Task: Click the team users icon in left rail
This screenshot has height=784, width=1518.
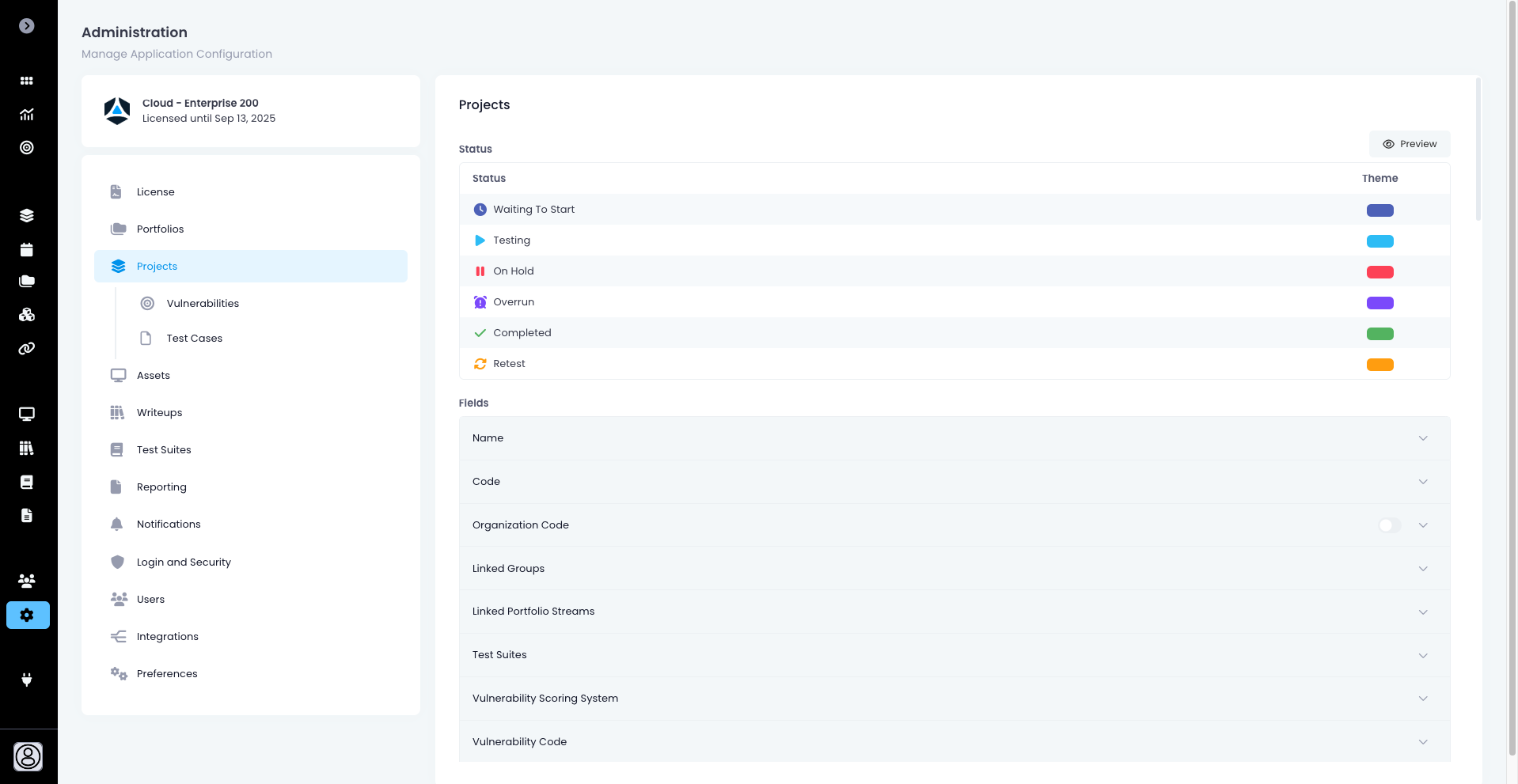Action: (x=27, y=581)
